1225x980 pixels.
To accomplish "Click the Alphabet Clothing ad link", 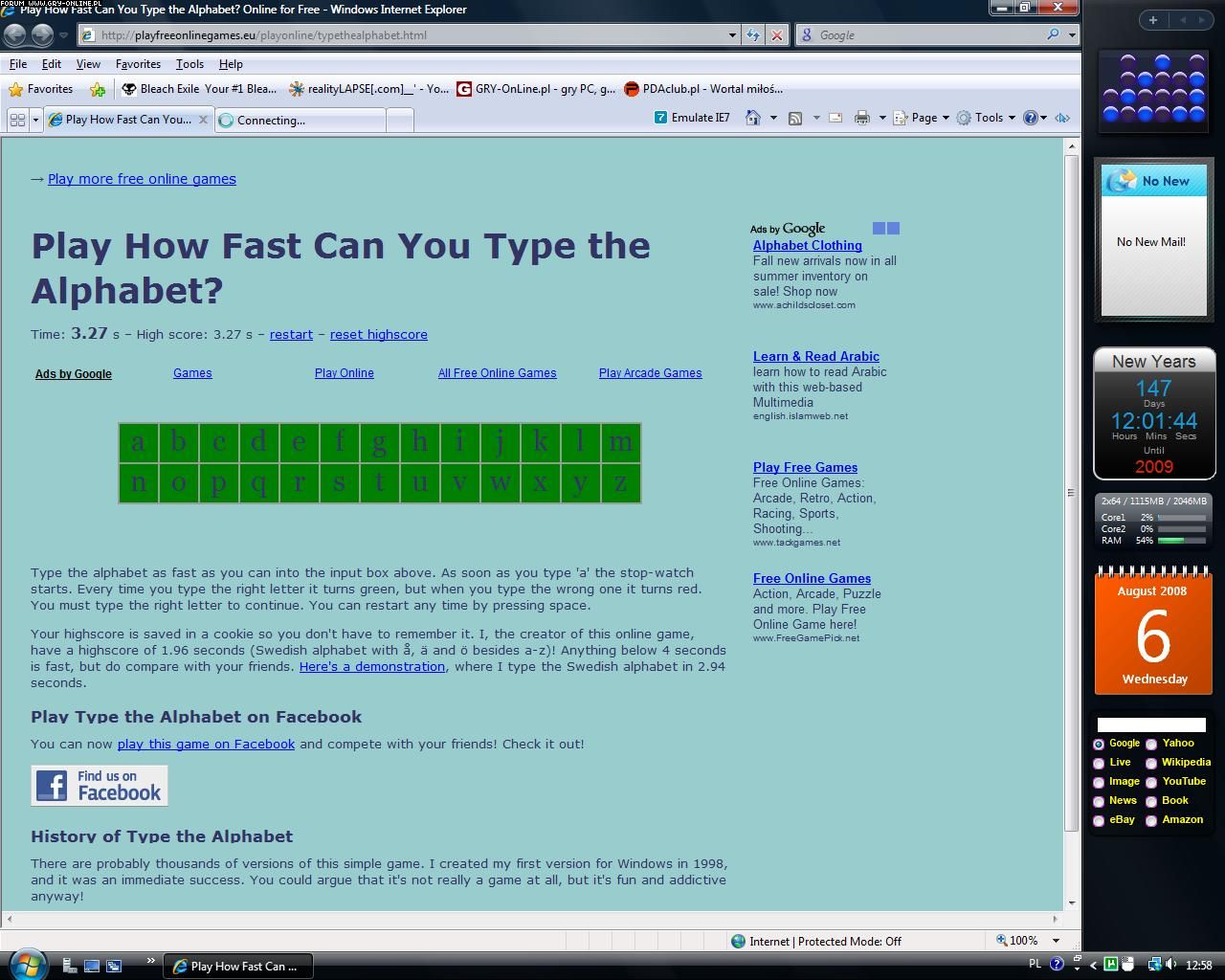I will click(808, 245).
